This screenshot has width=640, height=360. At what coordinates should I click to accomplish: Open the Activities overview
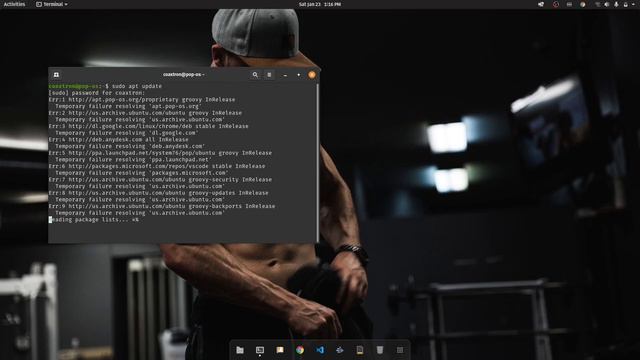pos(14,4)
